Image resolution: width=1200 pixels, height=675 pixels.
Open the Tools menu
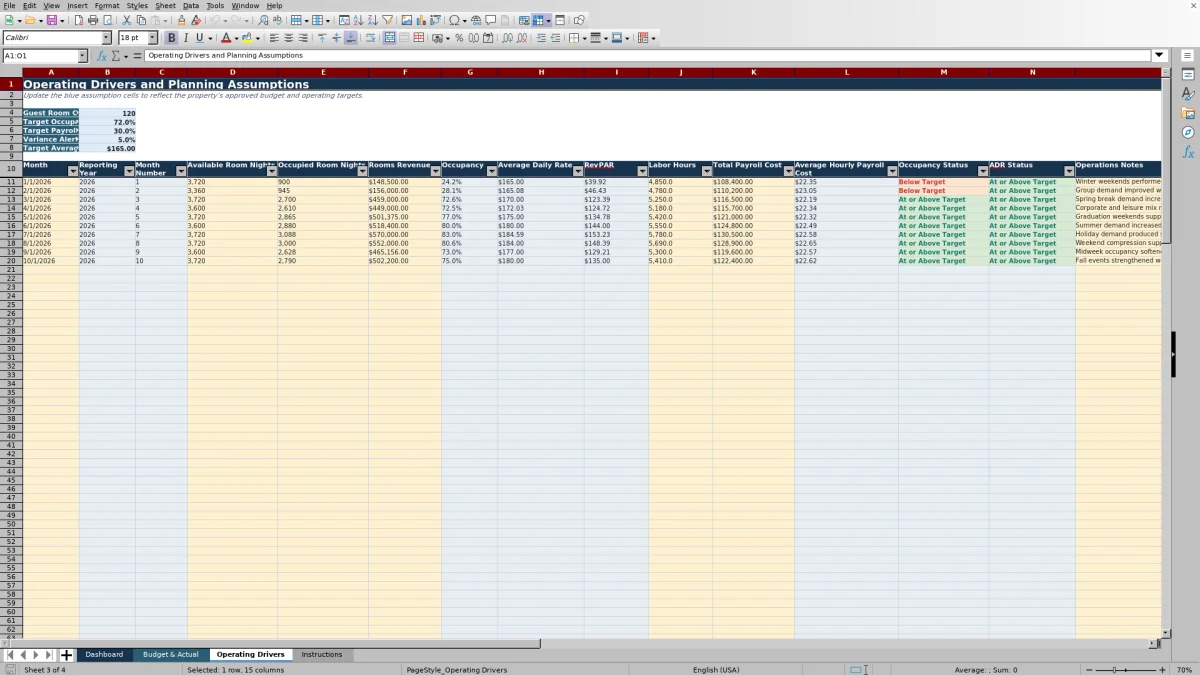click(215, 5)
